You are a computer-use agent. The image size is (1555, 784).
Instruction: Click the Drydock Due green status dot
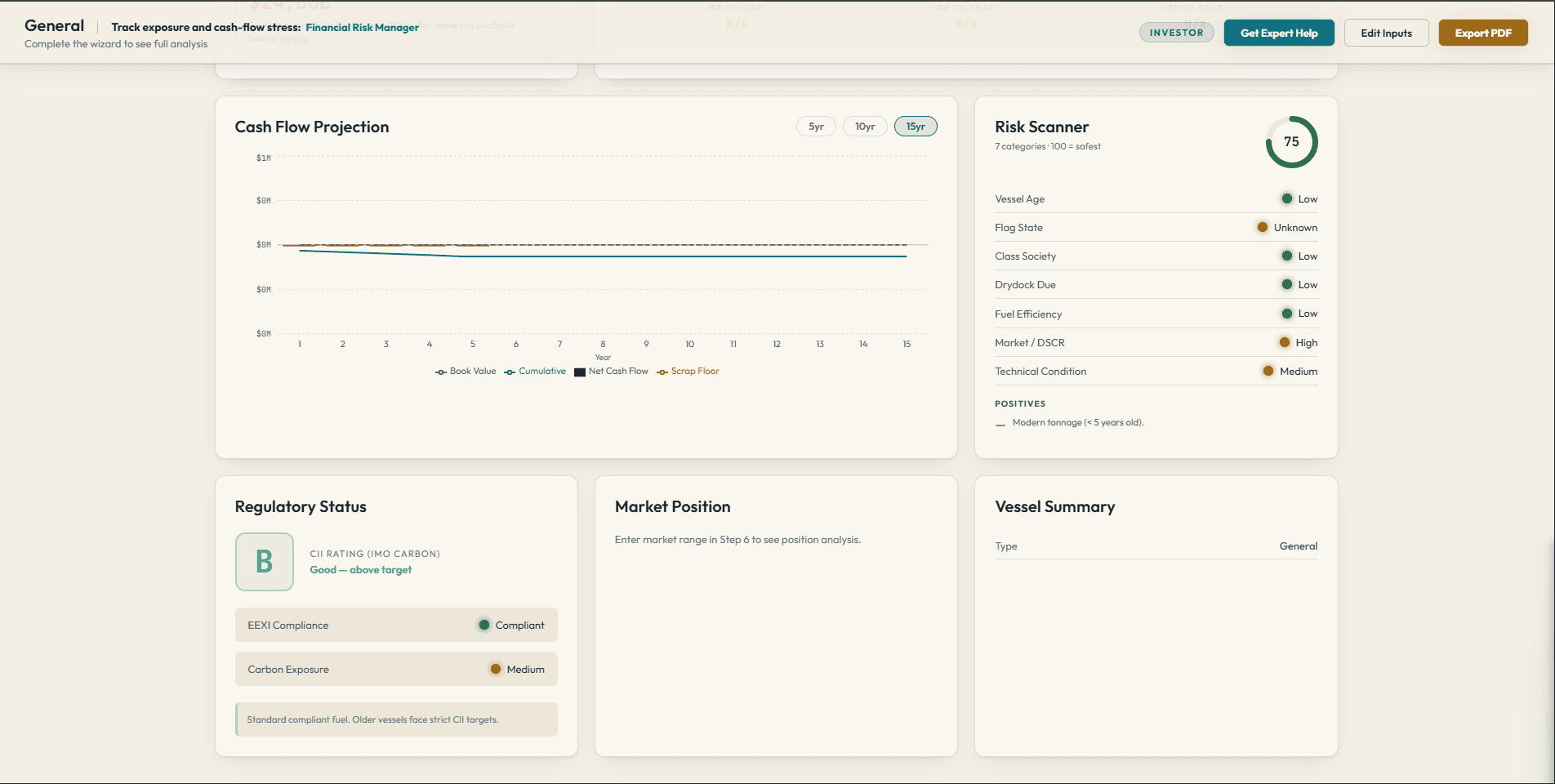click(x=1287, y=284)
